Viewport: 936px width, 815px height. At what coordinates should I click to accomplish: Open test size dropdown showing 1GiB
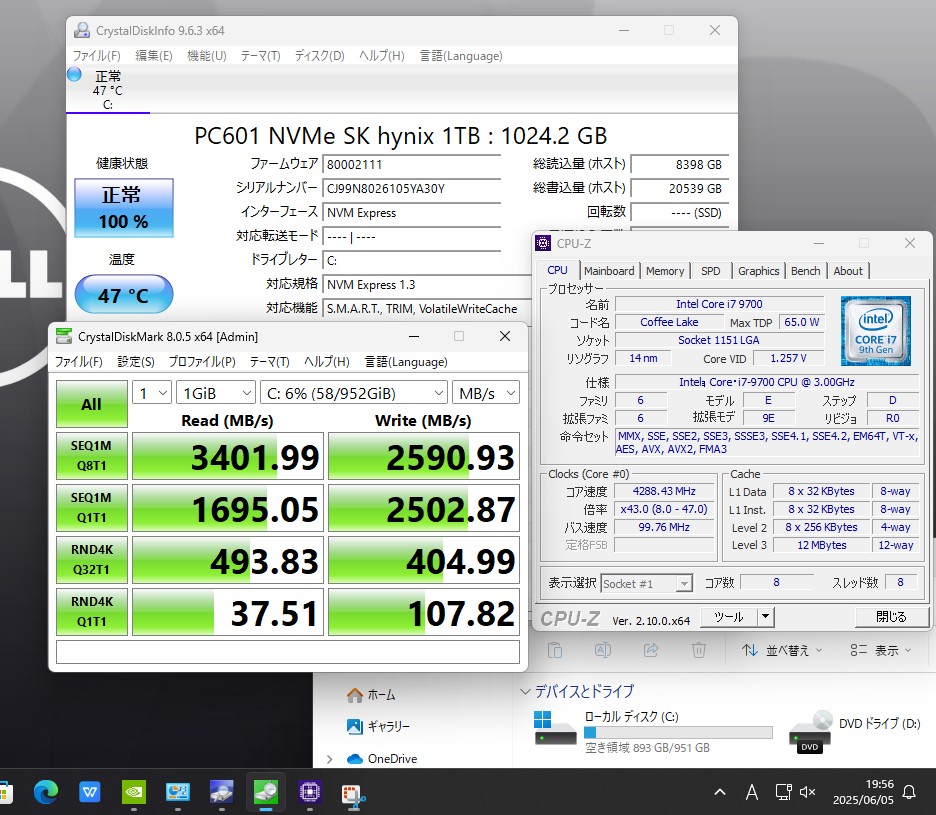tap(215, 393)
